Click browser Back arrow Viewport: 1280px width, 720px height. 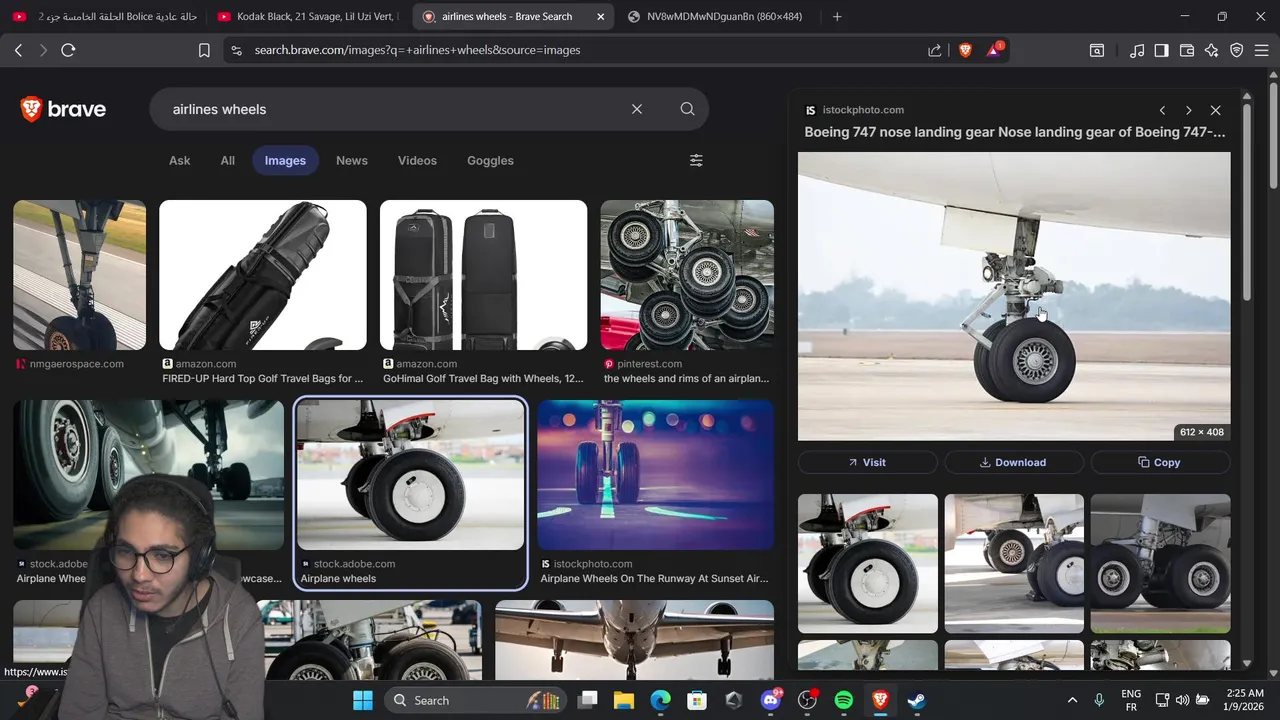point(18,50)
